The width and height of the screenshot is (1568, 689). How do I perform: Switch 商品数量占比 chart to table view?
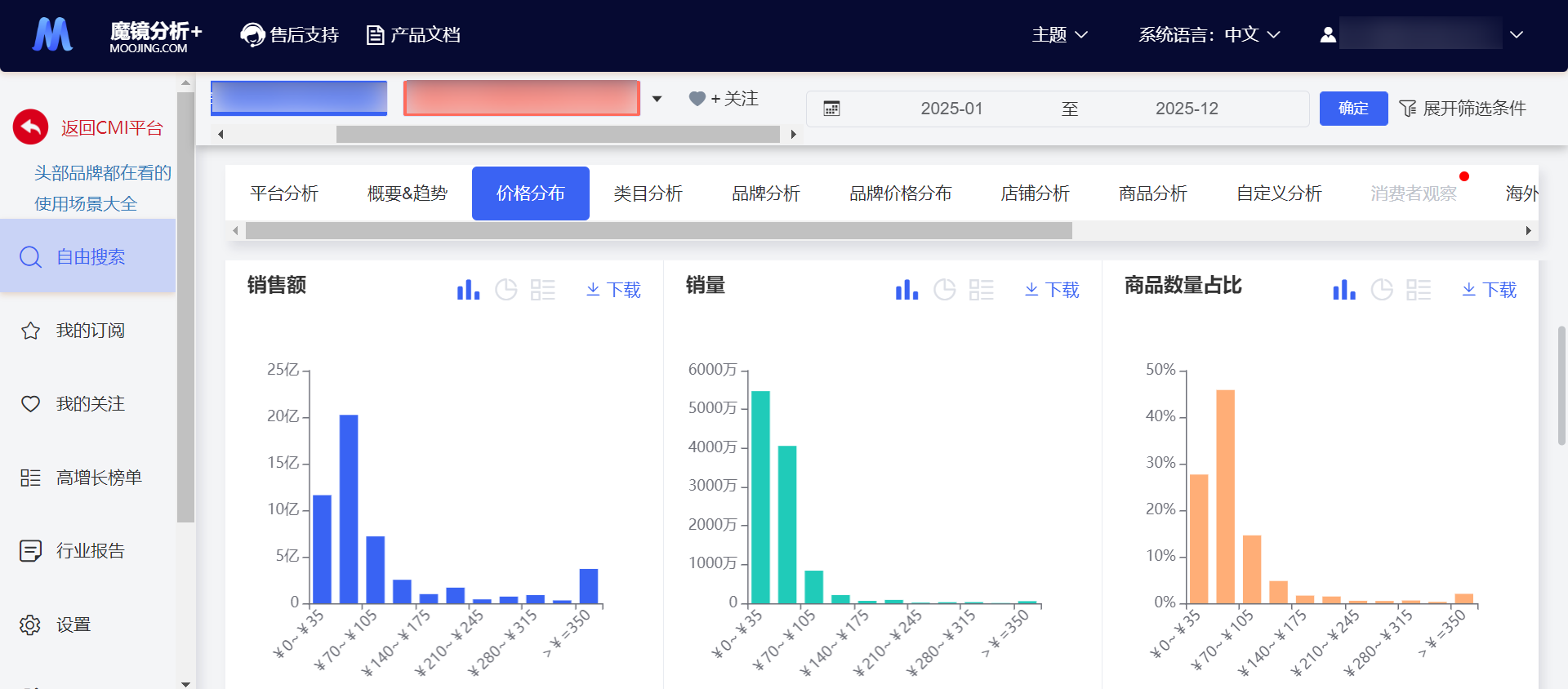pyautogui.click(x=1419, y=290)
